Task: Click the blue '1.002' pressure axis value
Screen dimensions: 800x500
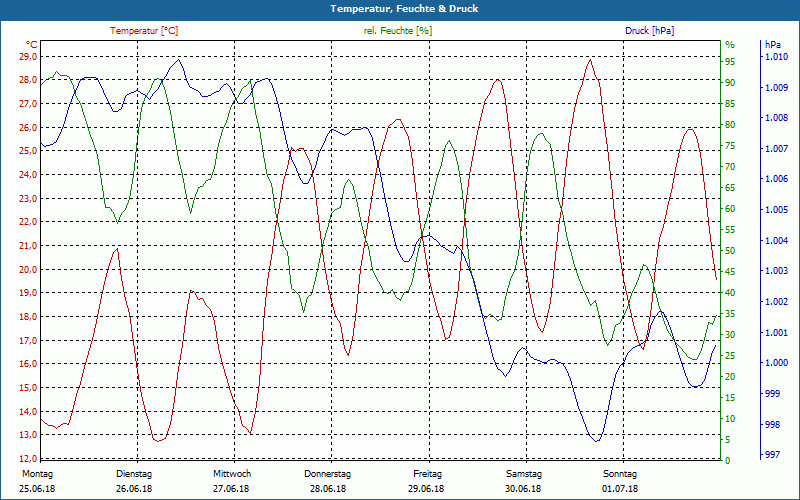Action: 776,302
